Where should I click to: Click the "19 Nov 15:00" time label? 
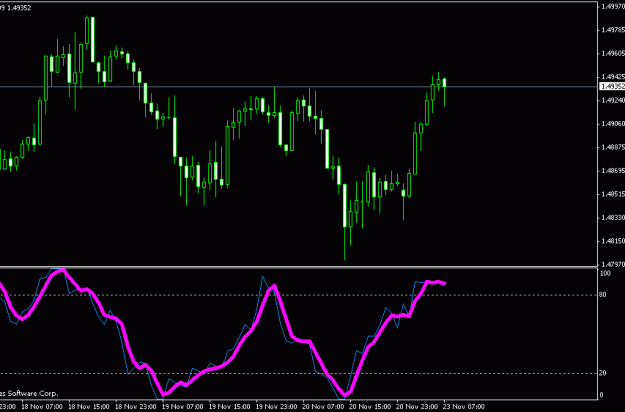point(230,407)
